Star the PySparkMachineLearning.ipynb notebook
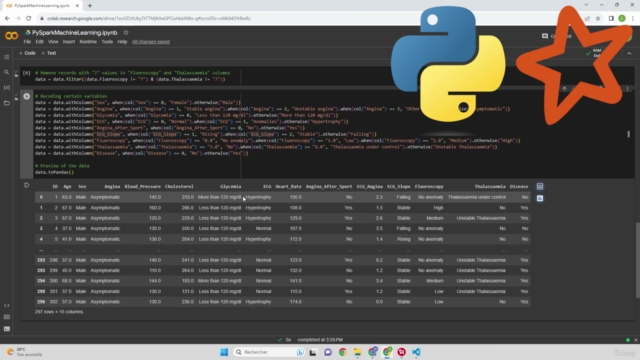The width and height of the screenshot is (640, 360). pos(126,33)
